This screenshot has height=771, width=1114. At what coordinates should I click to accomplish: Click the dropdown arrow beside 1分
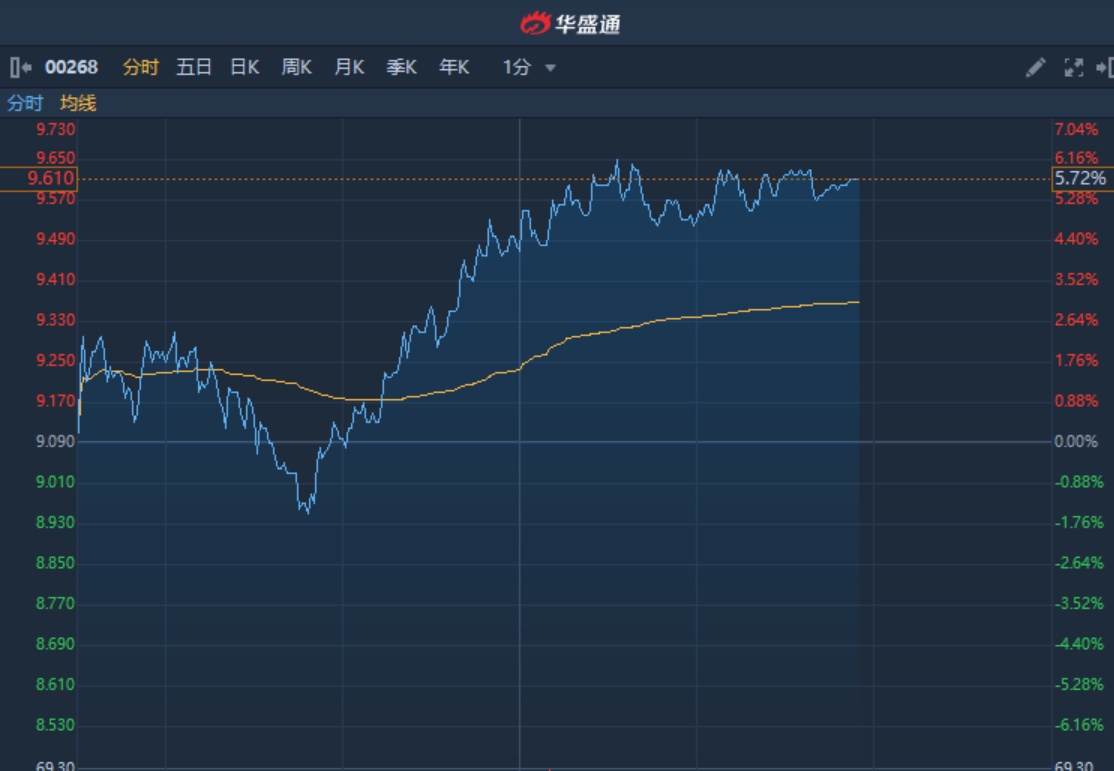click(x=550, y=68)
